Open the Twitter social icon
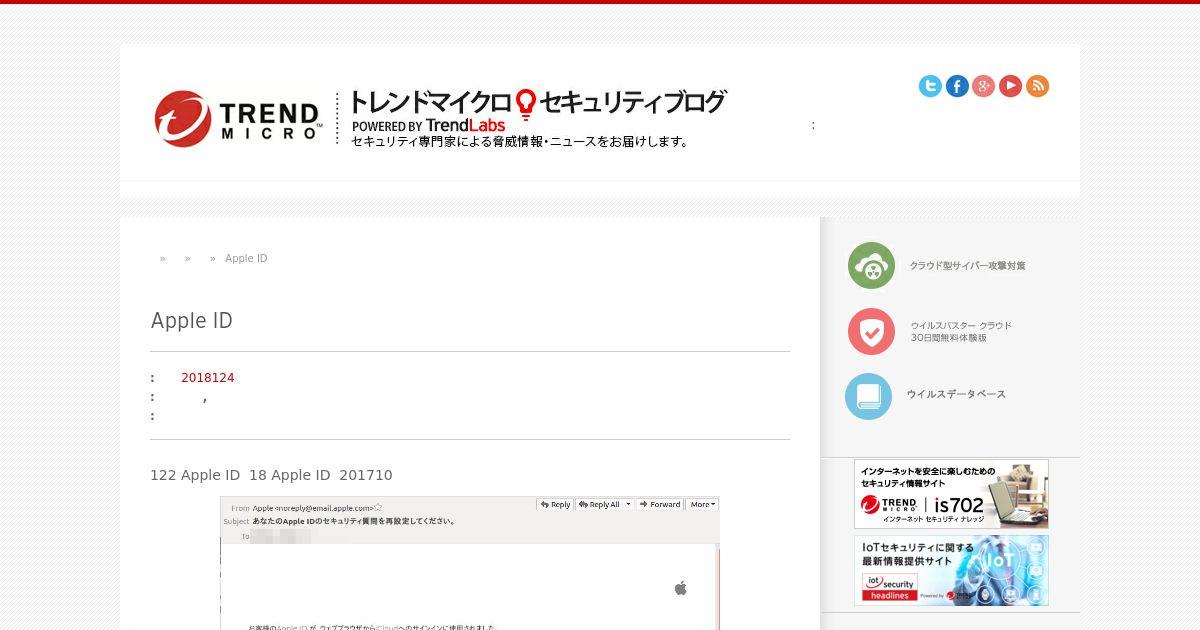The height and width of the screenshot is (630, 1200). (930, 86)
